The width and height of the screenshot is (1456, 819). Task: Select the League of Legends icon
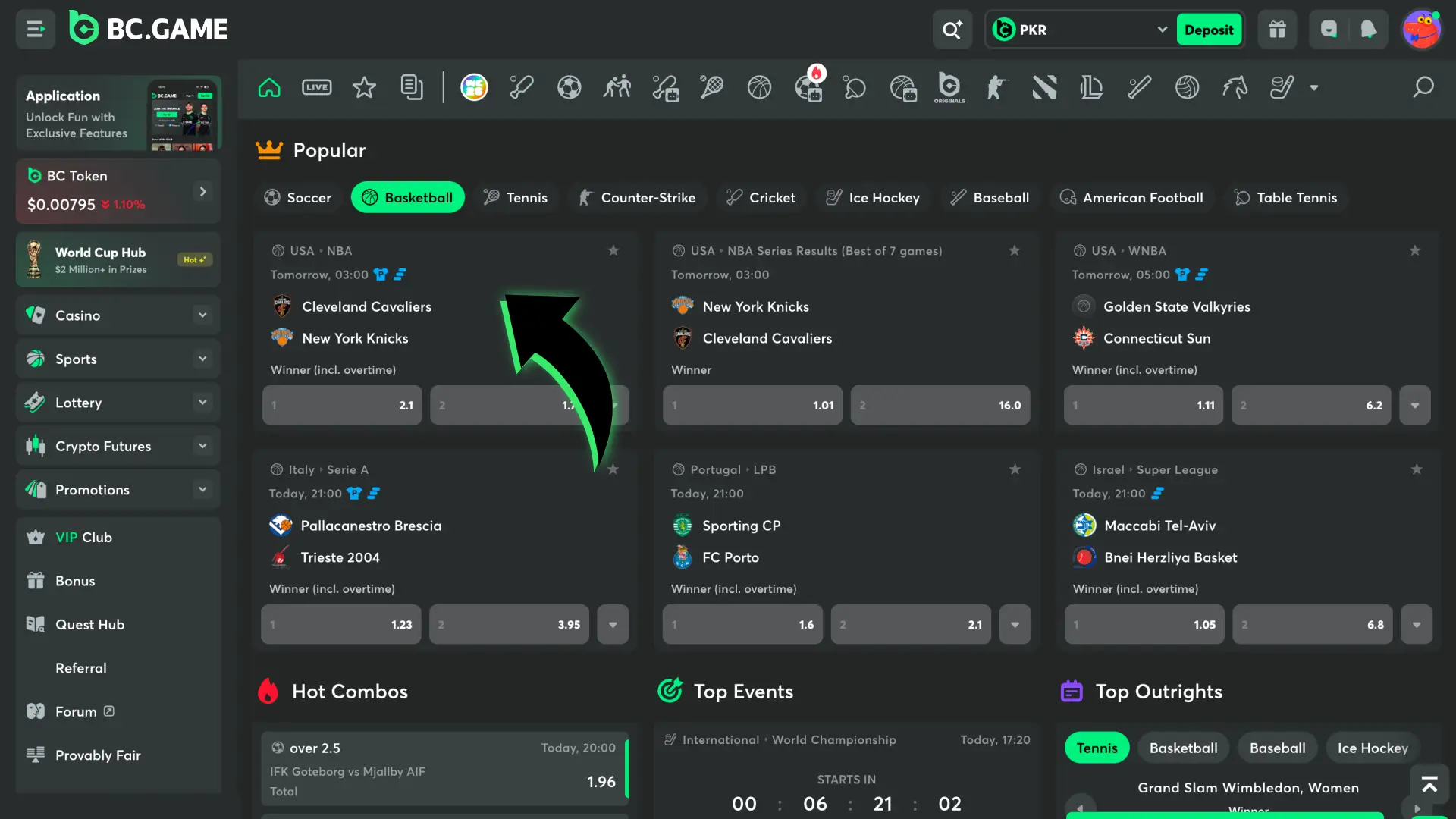(x=1091, y=88)
